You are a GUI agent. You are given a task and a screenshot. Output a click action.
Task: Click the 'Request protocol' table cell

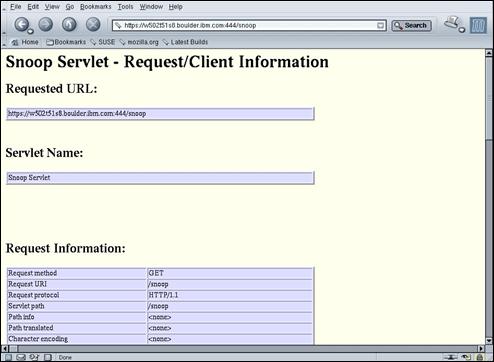[x=77, y=295]
